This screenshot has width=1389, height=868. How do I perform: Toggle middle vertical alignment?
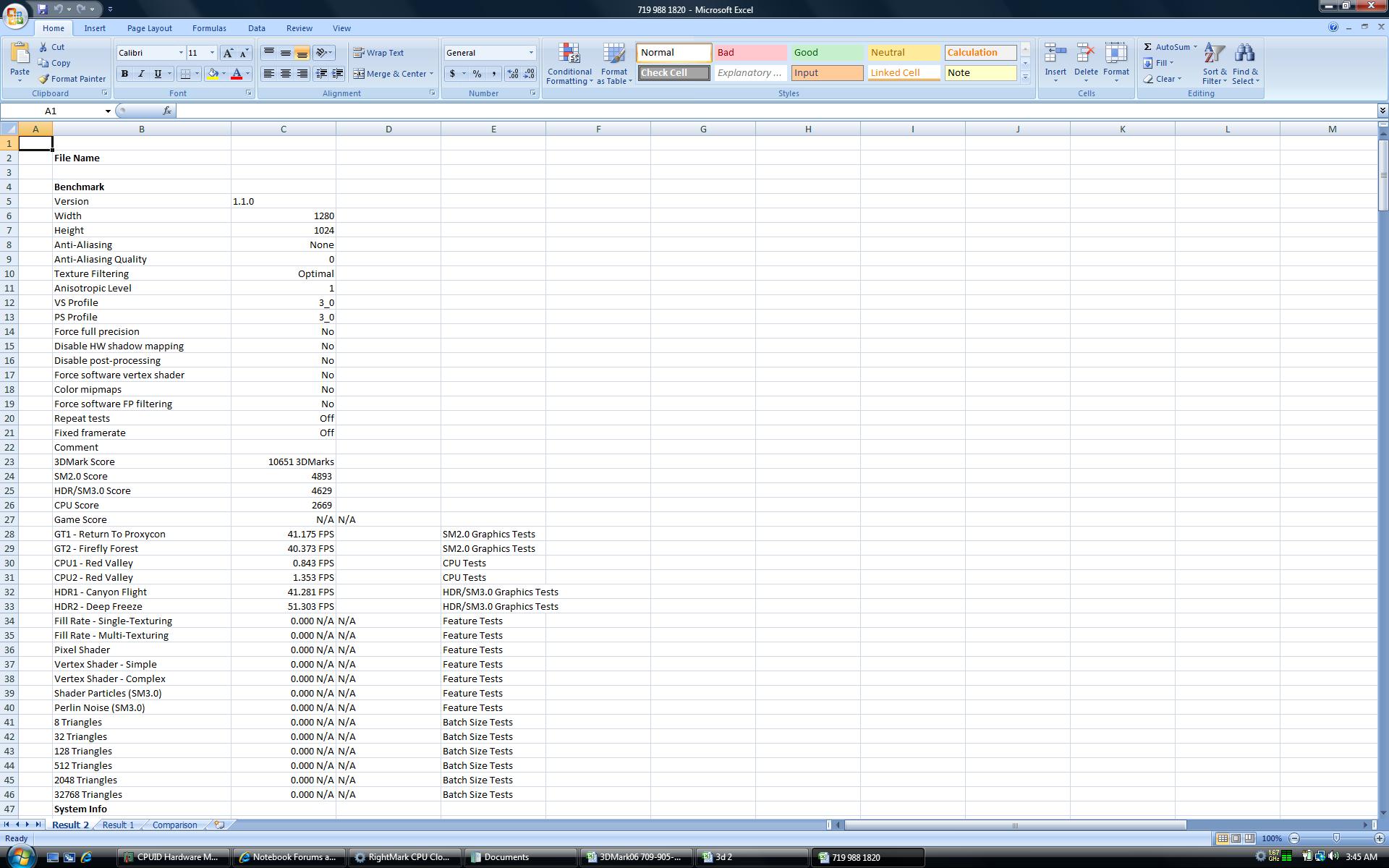(286, 53)
